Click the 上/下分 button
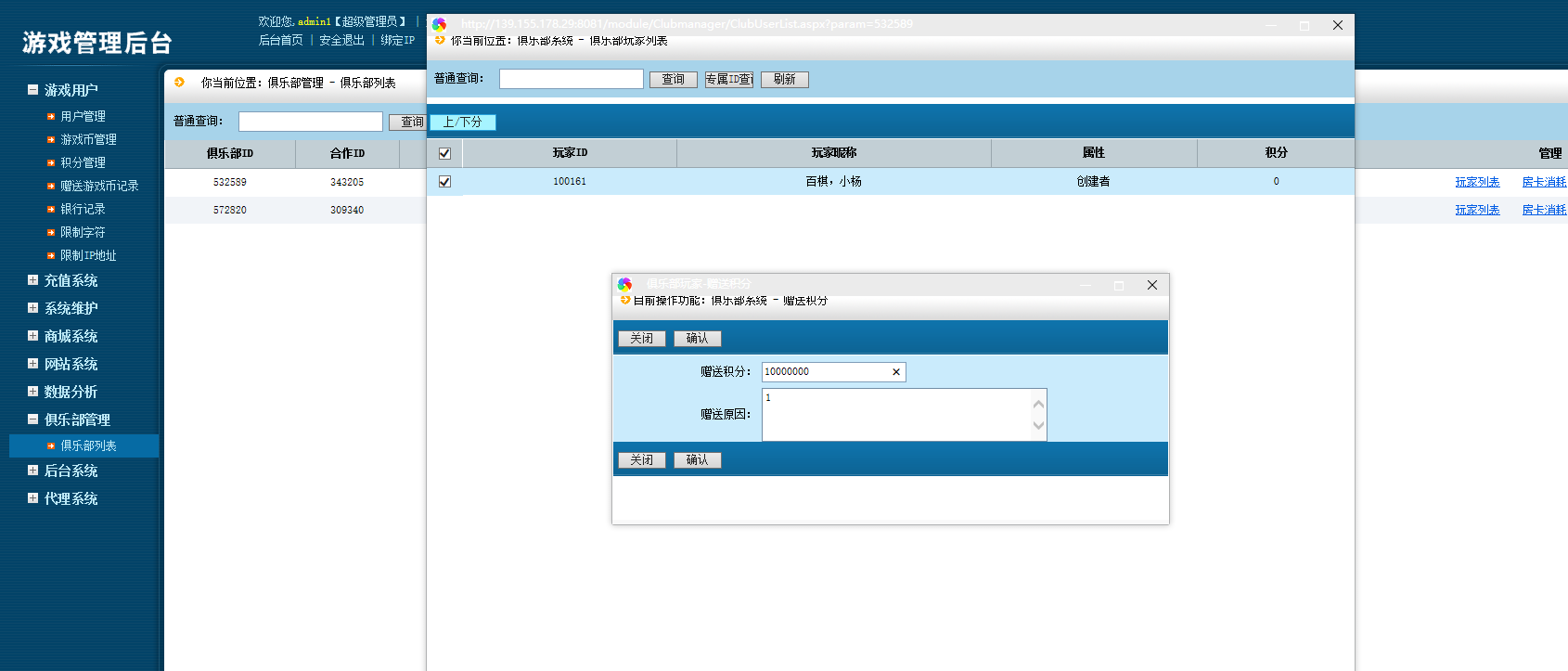1568x671 pixels. click(x=462, y=123)
